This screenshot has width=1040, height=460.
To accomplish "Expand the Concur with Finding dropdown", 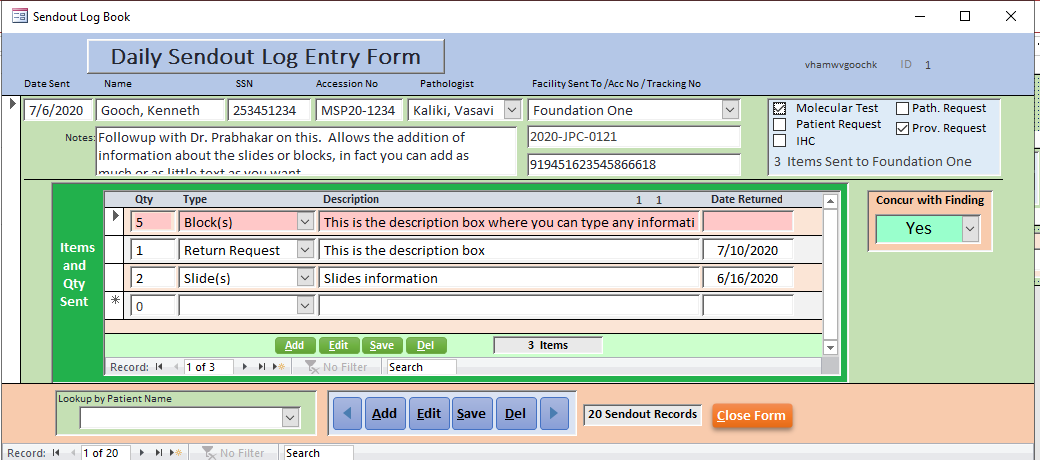I will click(969, 229).
